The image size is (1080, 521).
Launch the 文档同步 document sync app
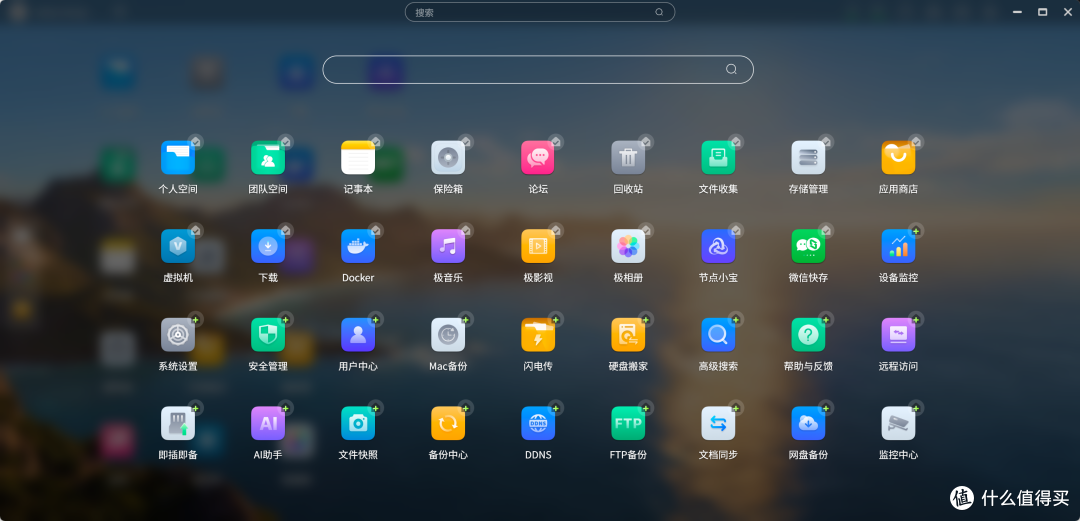(718, 423)
